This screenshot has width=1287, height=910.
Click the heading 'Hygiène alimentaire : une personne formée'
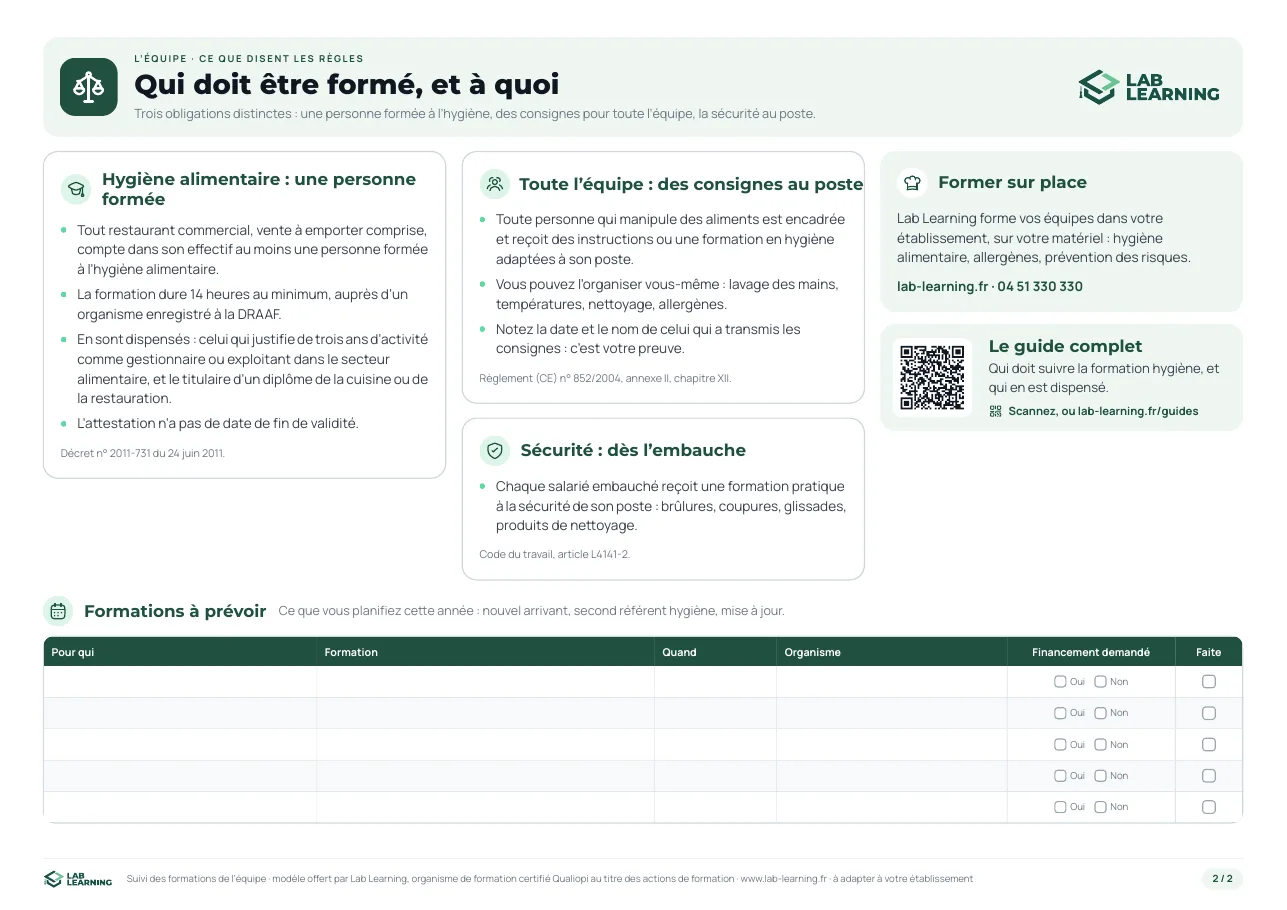pos(259,189)
